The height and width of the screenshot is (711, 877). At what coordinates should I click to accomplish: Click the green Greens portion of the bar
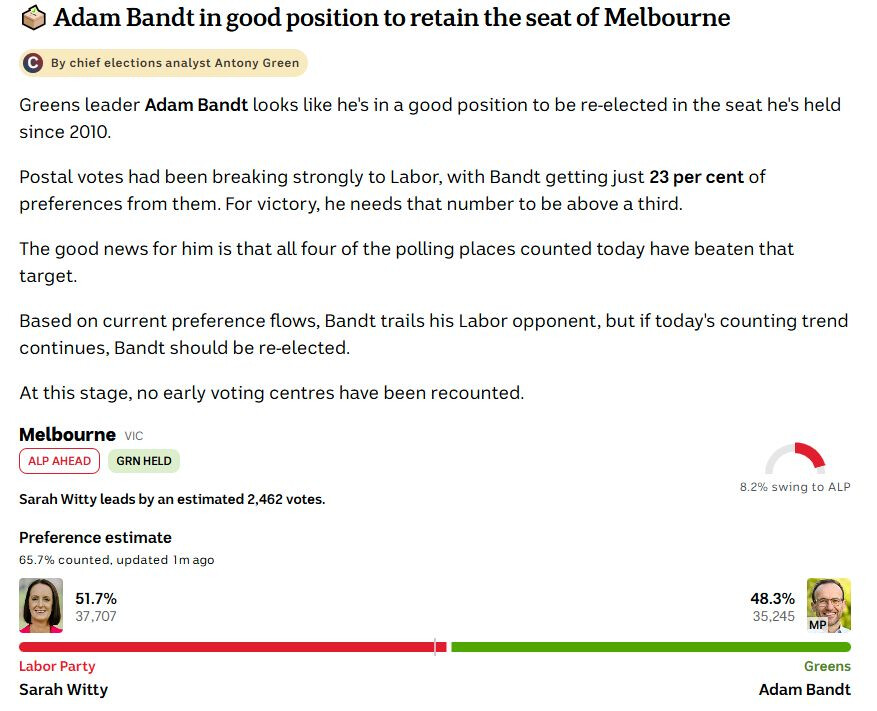[x=650, y=647]
